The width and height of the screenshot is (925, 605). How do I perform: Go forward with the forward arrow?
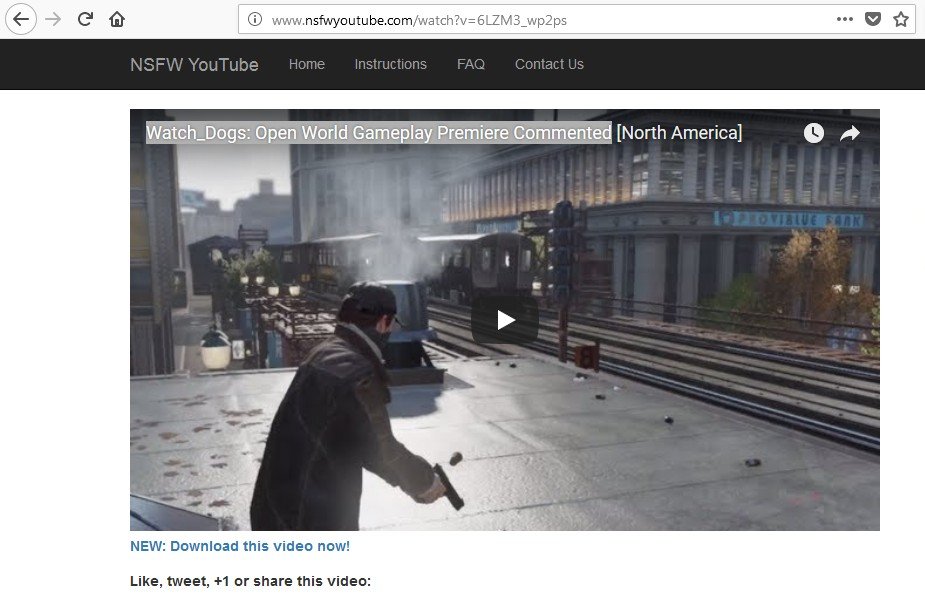coord(53,19)
